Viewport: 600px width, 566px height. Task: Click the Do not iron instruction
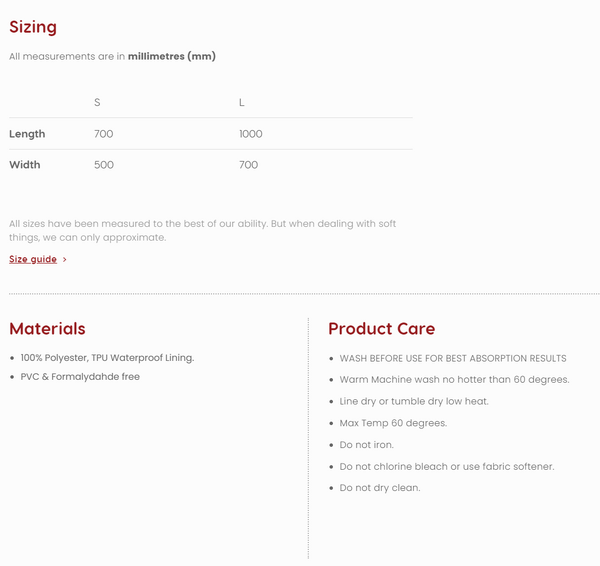[x=366, y=445]
